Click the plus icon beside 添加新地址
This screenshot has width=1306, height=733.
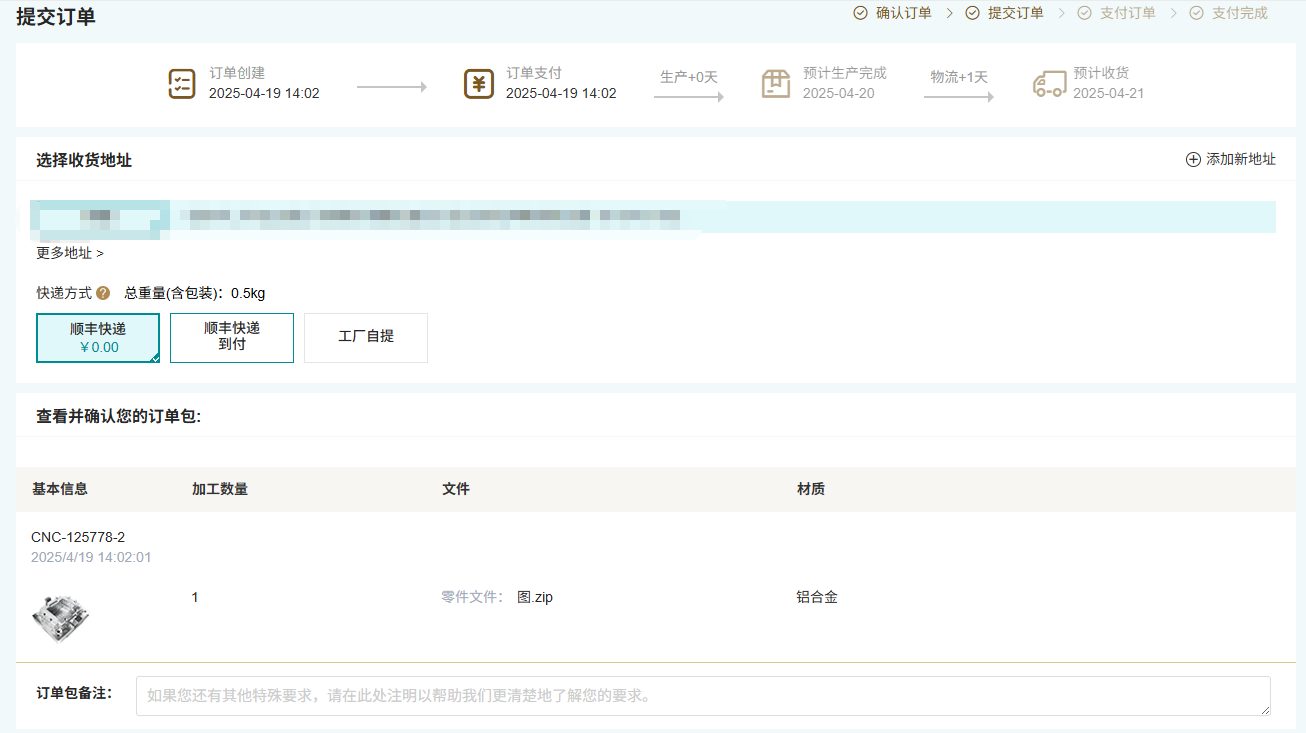pos(1193,160)
